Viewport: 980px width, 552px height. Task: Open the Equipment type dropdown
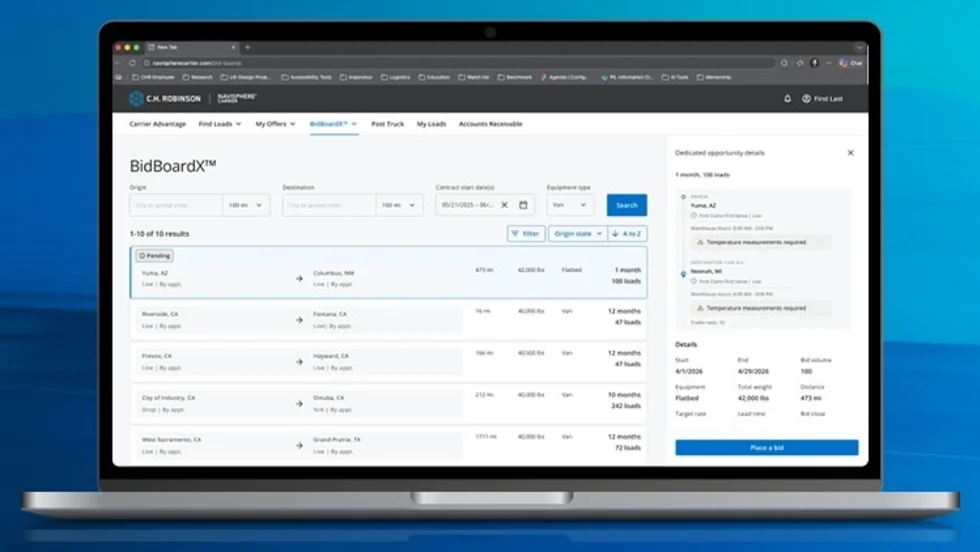[x=569, y=205]
